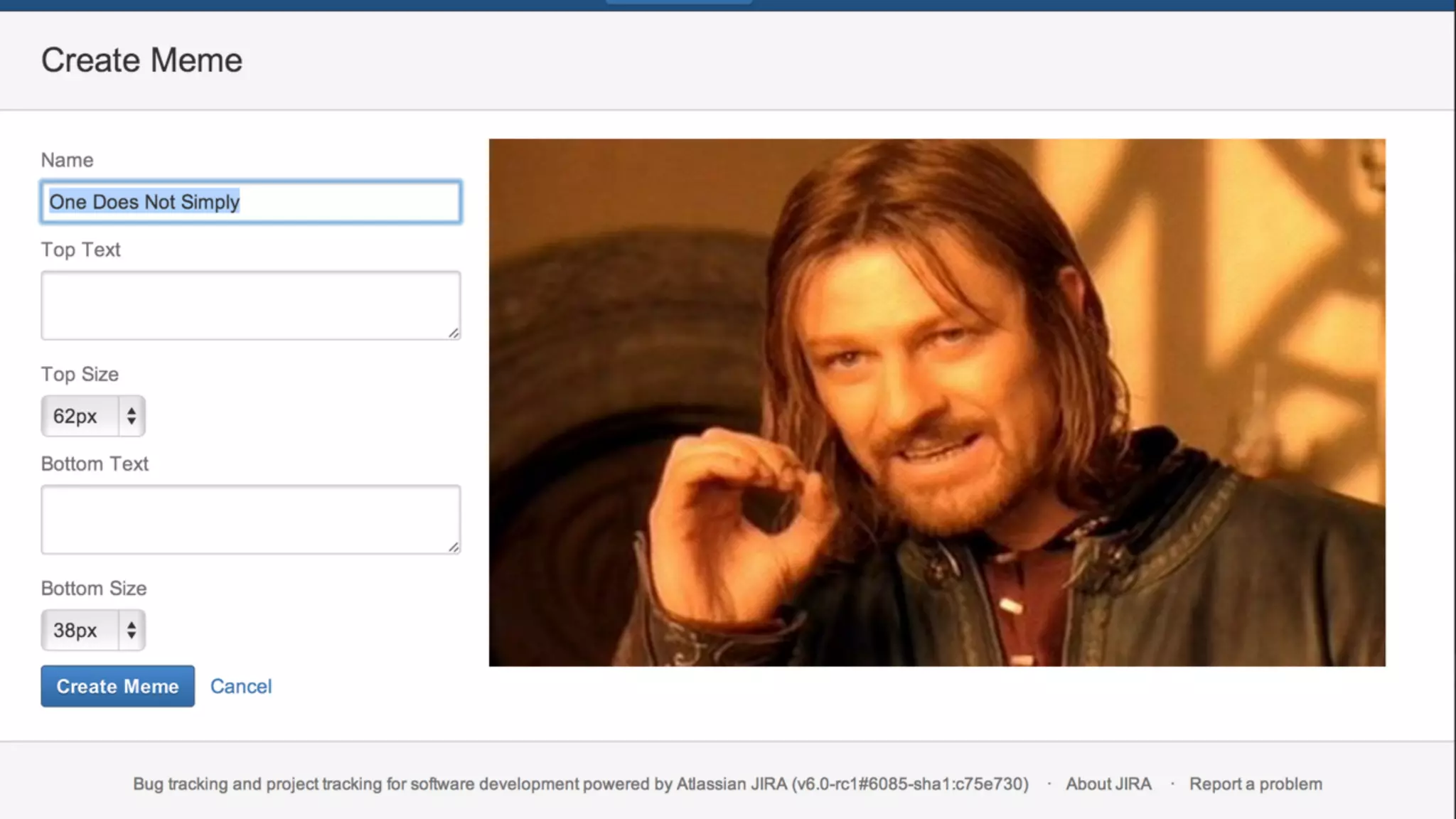Click the Bottom Text label
The image size is (1456, 819).
pos(95,464)
